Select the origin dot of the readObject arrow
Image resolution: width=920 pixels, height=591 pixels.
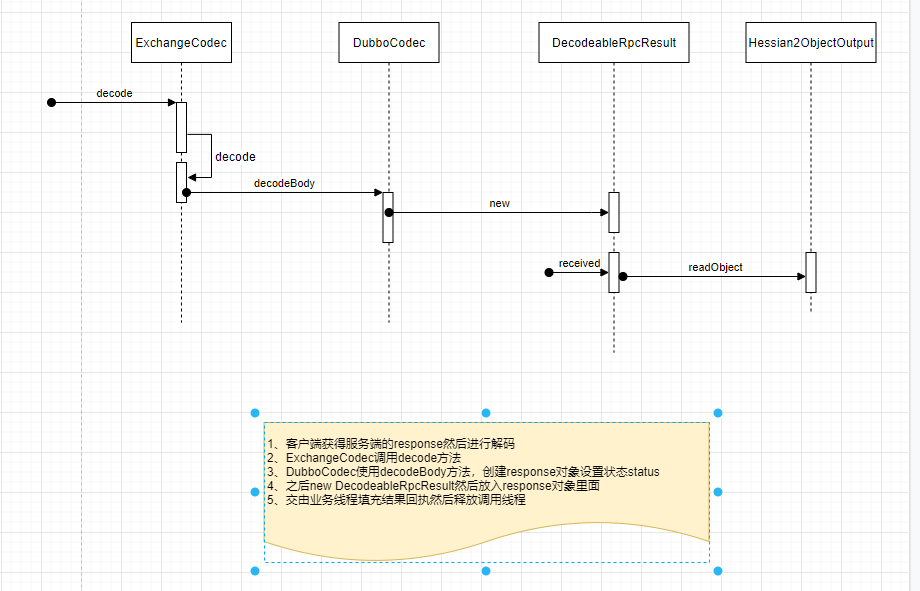click(623, 276)
